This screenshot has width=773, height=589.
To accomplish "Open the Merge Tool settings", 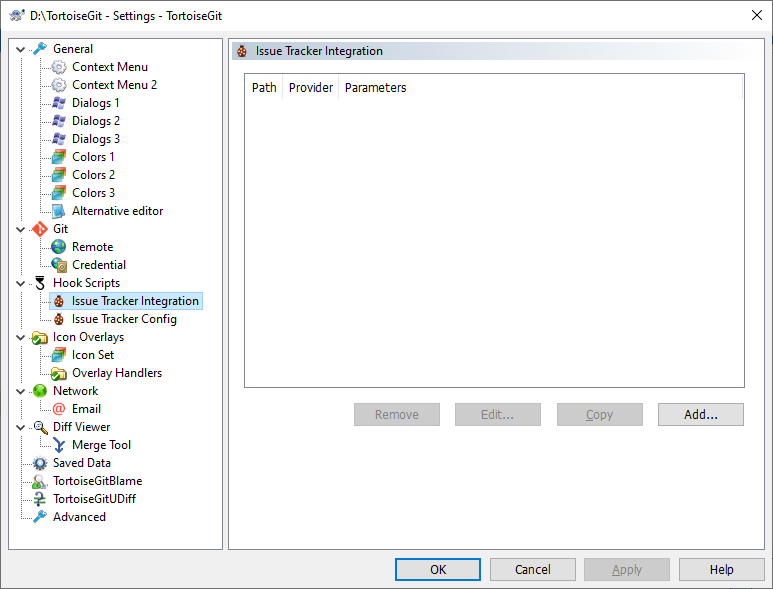I will tap(102, 445).
